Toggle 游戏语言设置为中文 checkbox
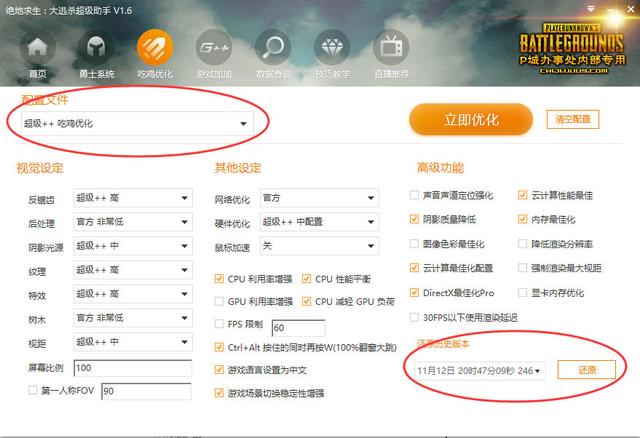The width and height of the screenshot is (640, 438). 219,370
